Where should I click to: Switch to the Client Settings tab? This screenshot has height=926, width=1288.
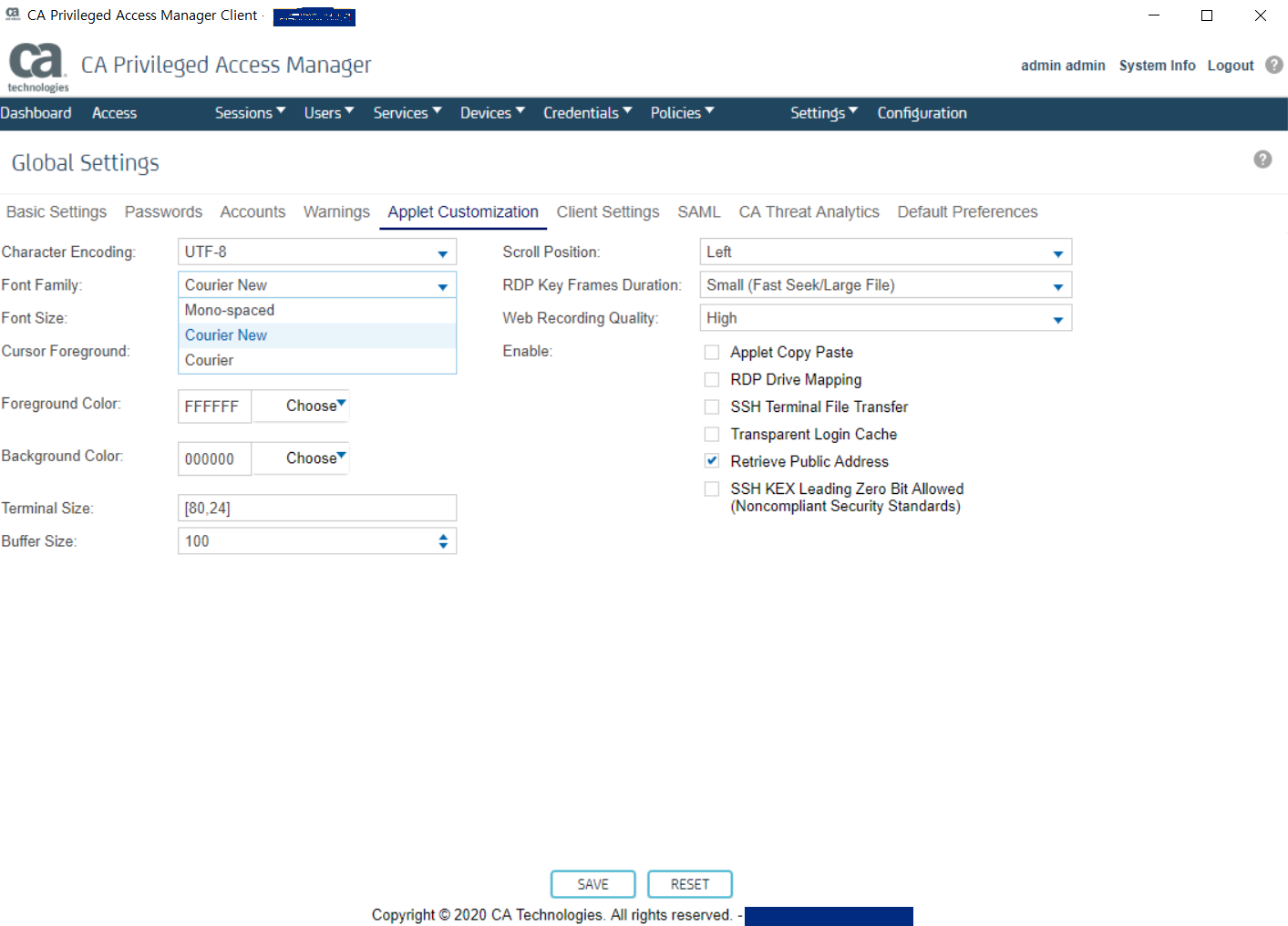coord(607,212)
